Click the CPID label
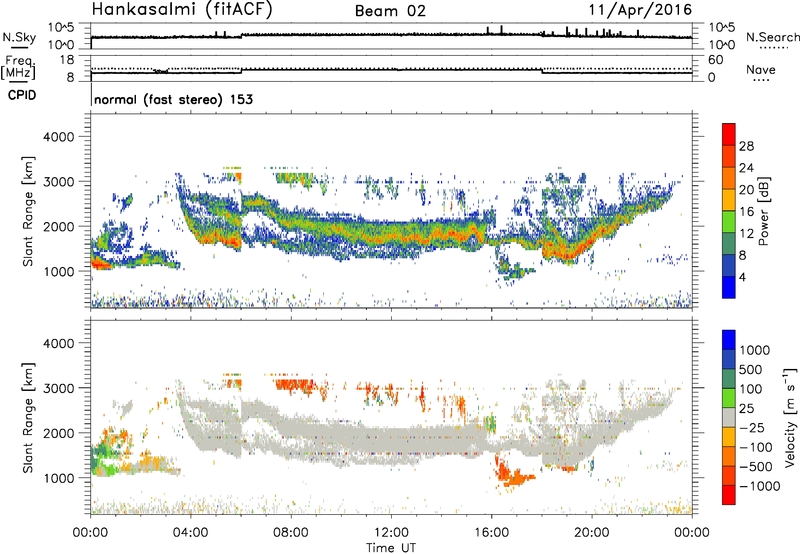The image size is (800, 554). click(x=22, y=95)
